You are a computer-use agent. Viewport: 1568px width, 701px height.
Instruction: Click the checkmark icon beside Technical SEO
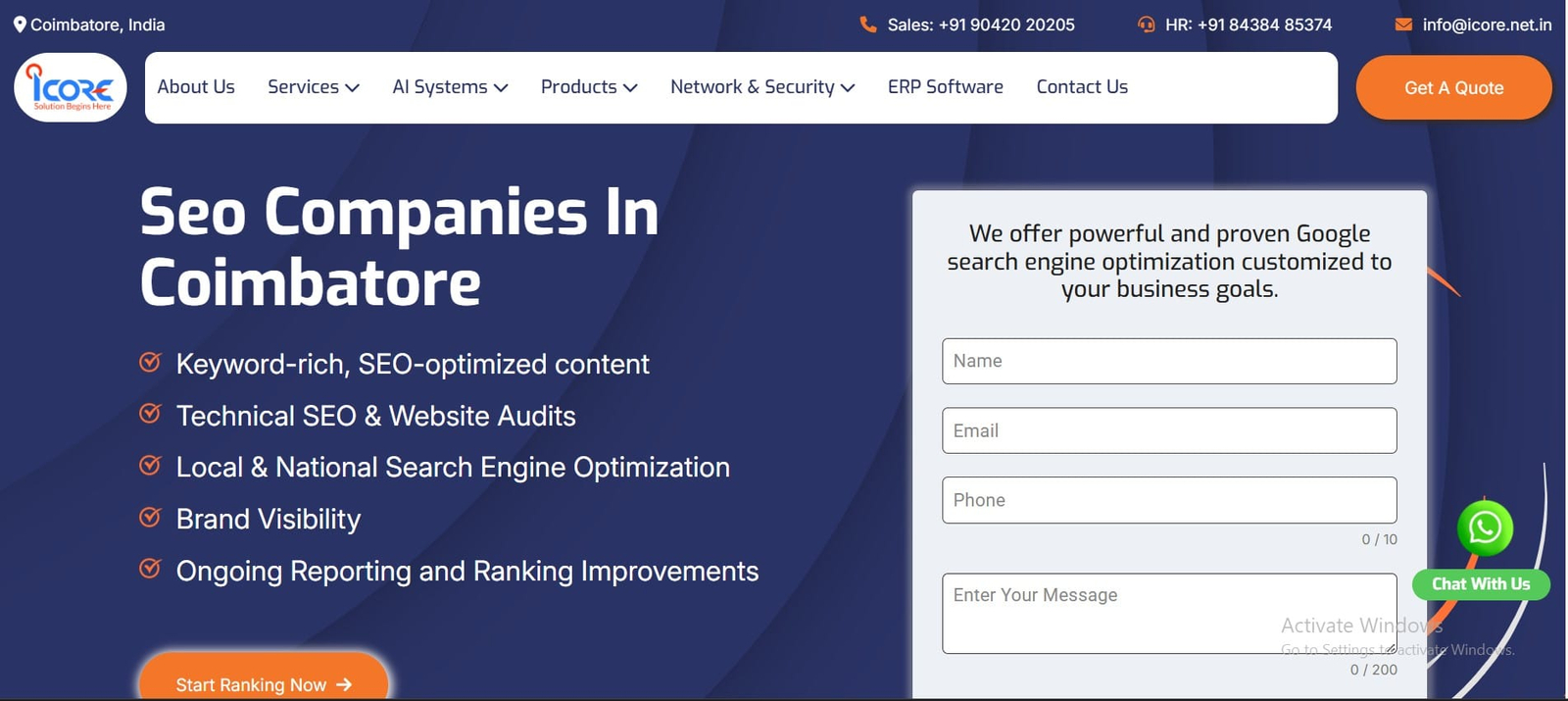[x=150, y=414]
